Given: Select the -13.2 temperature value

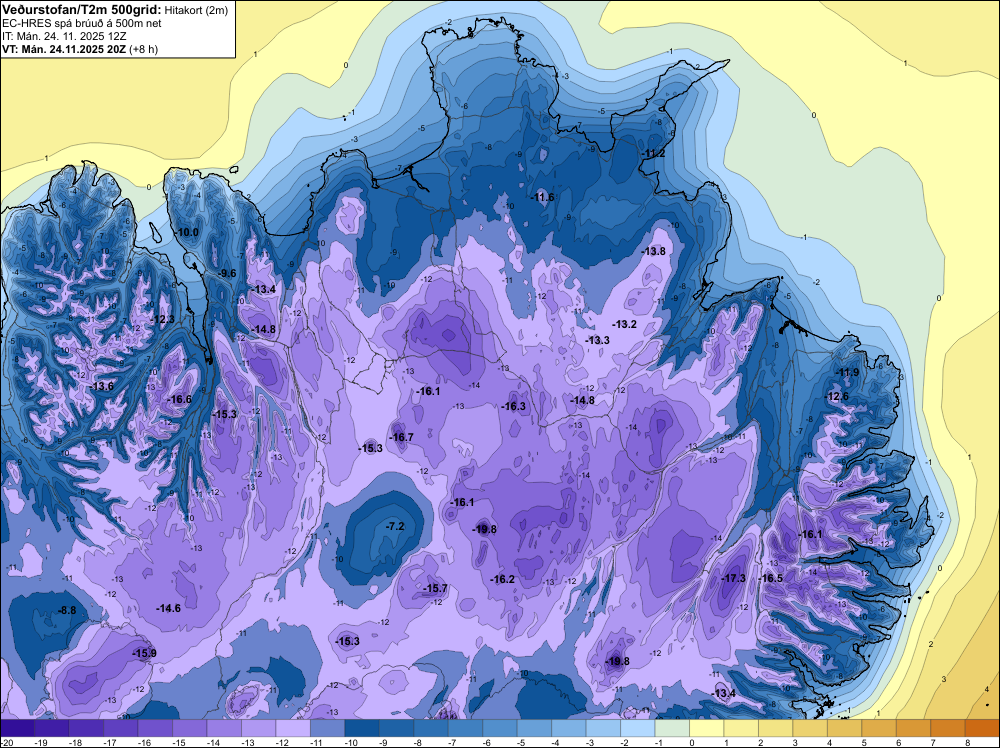Looking at the screenshot, I should click(625, 324).
